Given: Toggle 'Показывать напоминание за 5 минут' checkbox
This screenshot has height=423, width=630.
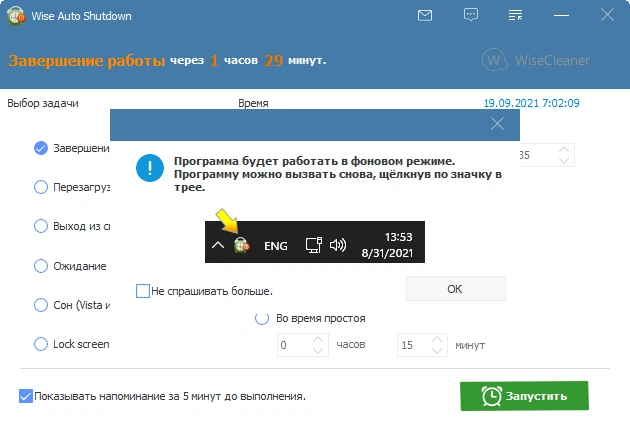Looking at the screenshot, I should pos(26,396).
